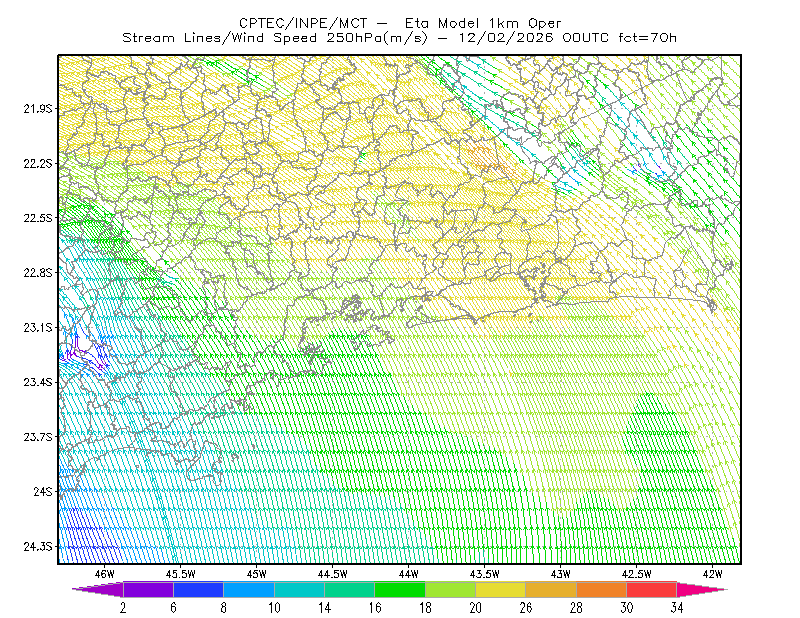Click the gold color bar segment
This screenshot has height=618, width=800.
pos(551,589)
